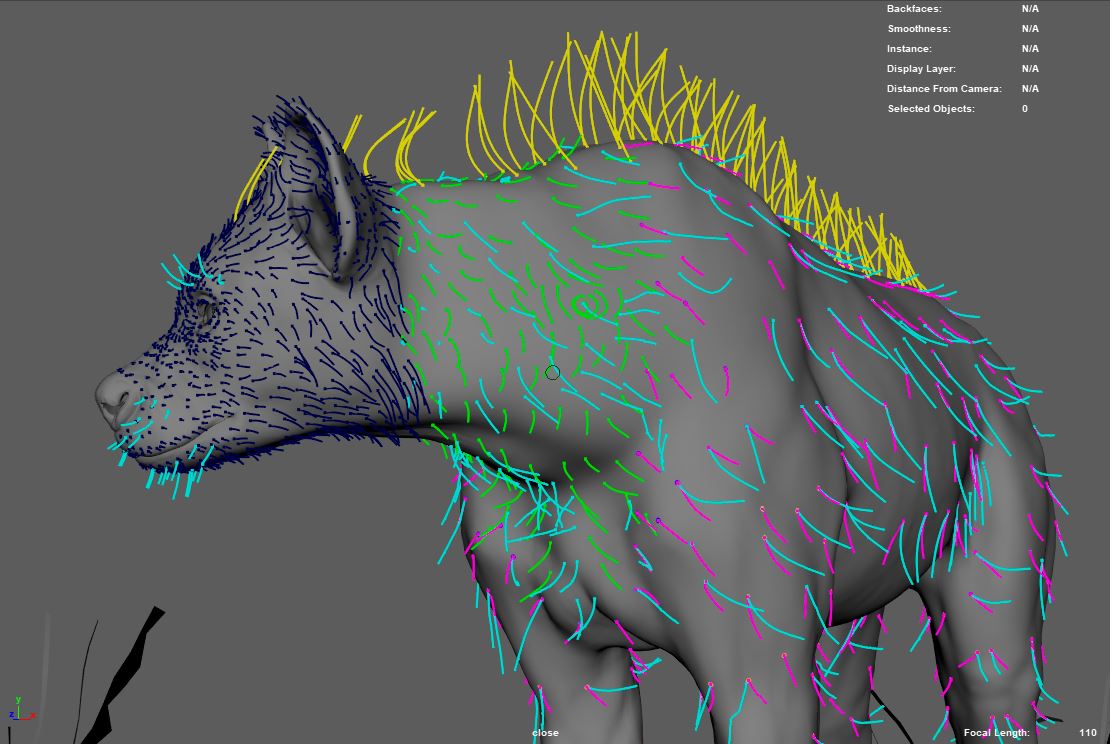Click the Focal Length label
Image resolution: width=1110 pixels, height=744 pixels.
coord(996,733)
